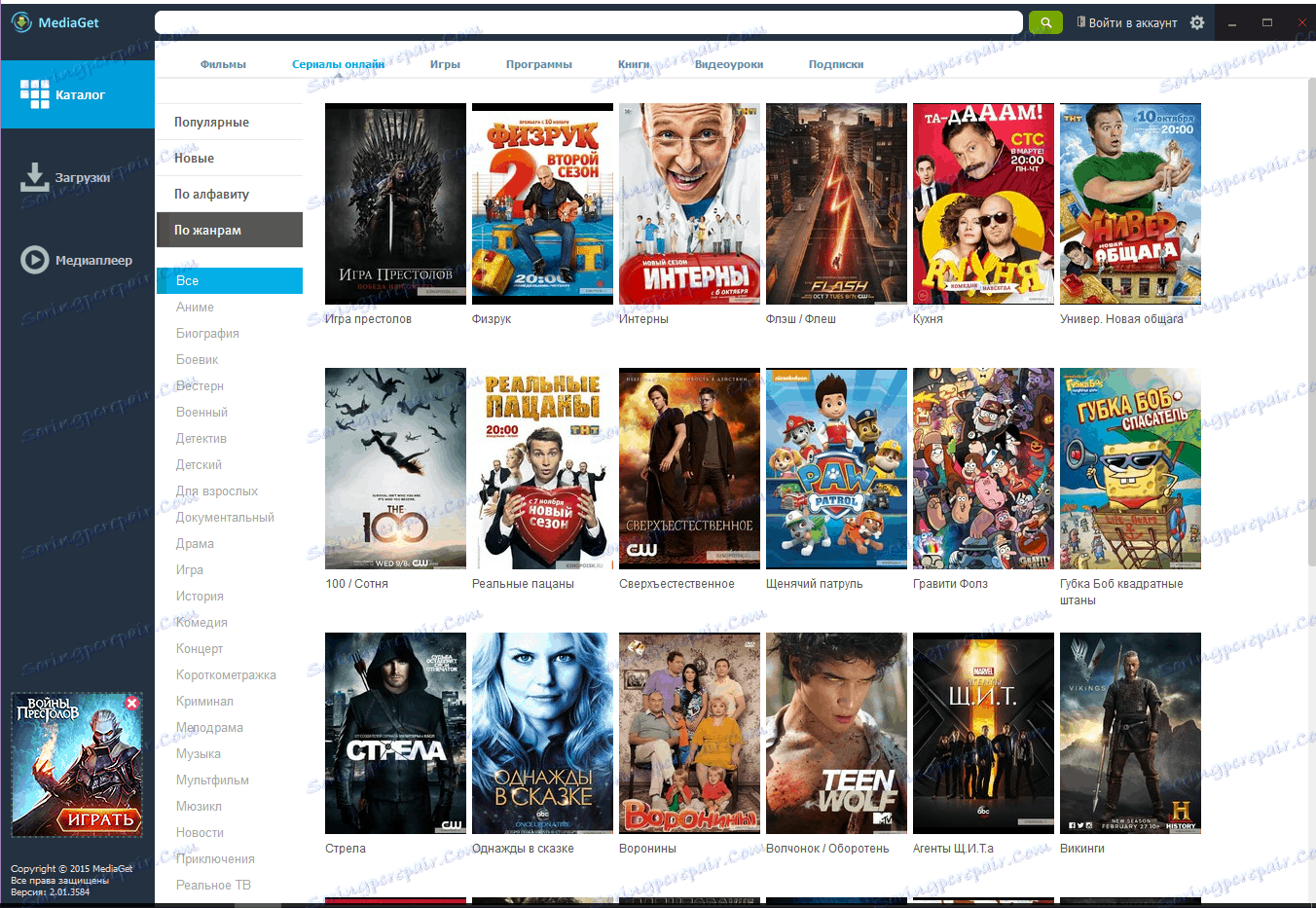Screen dimensions: 1316x908
Task: Click the ИГРАТЬ ad banner
Action: tap(77, 765)
